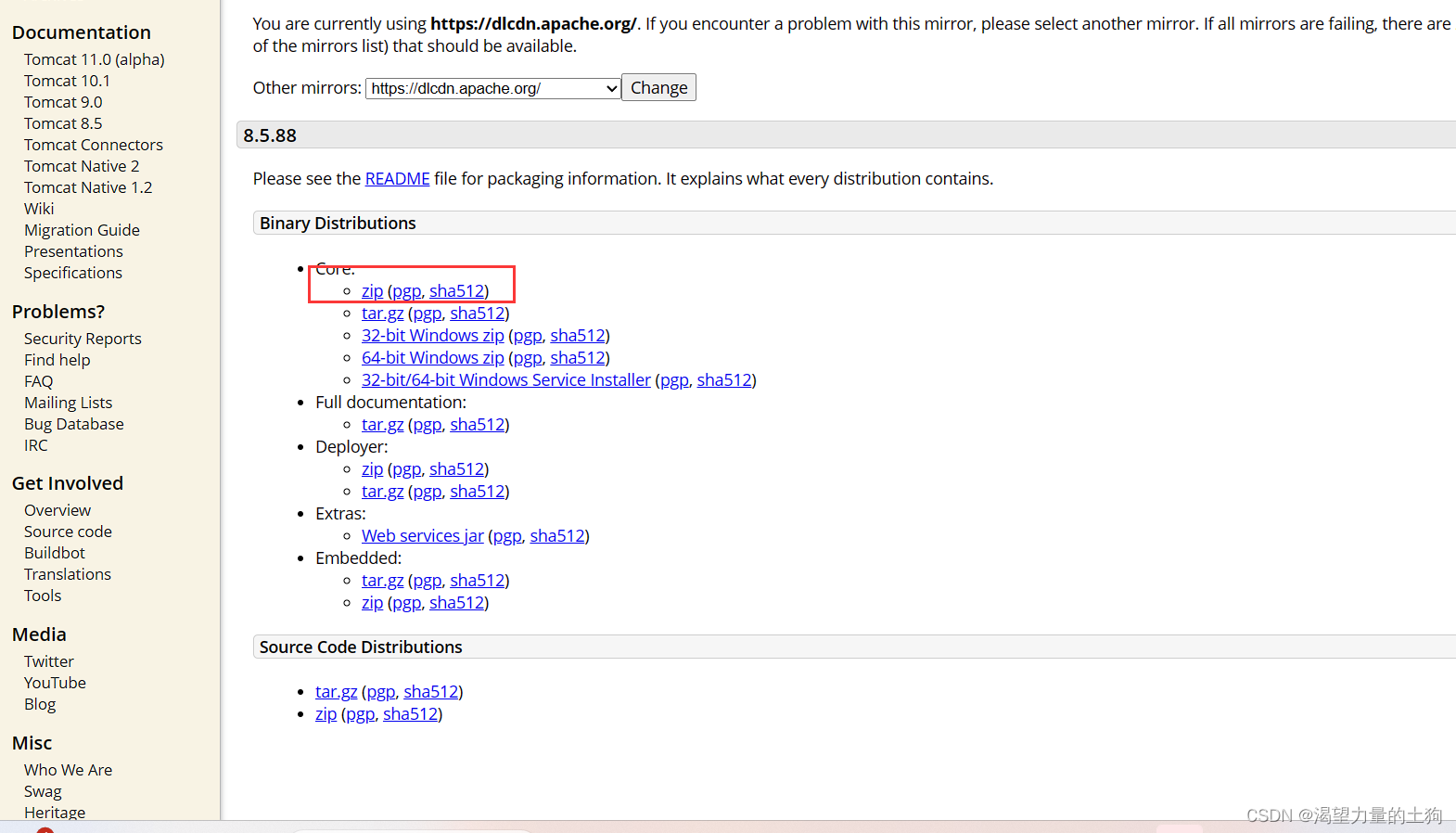
Task: Click the Source Code Distributions heading
Action: click(361, 647)
